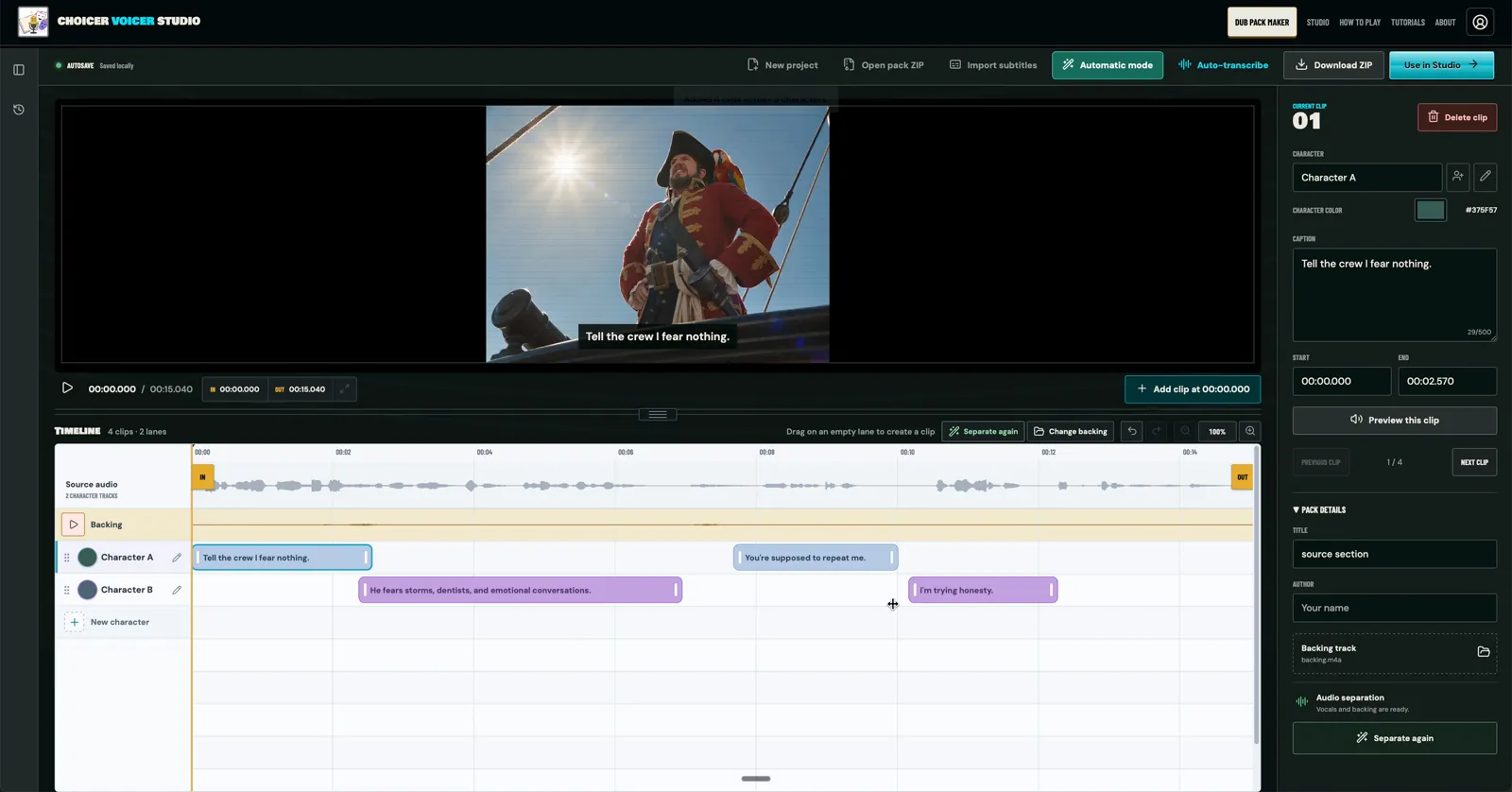Open Dub Pack Maker tab
The width and height of the screenshot is (1512, 792).
1262,22
